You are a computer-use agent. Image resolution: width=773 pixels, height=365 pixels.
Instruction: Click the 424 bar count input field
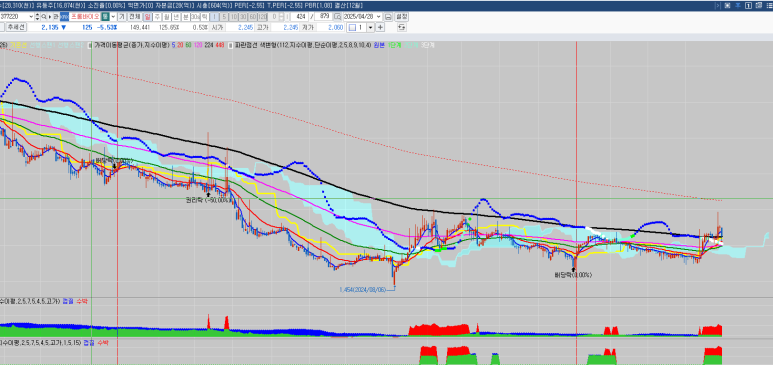point(299,17)
